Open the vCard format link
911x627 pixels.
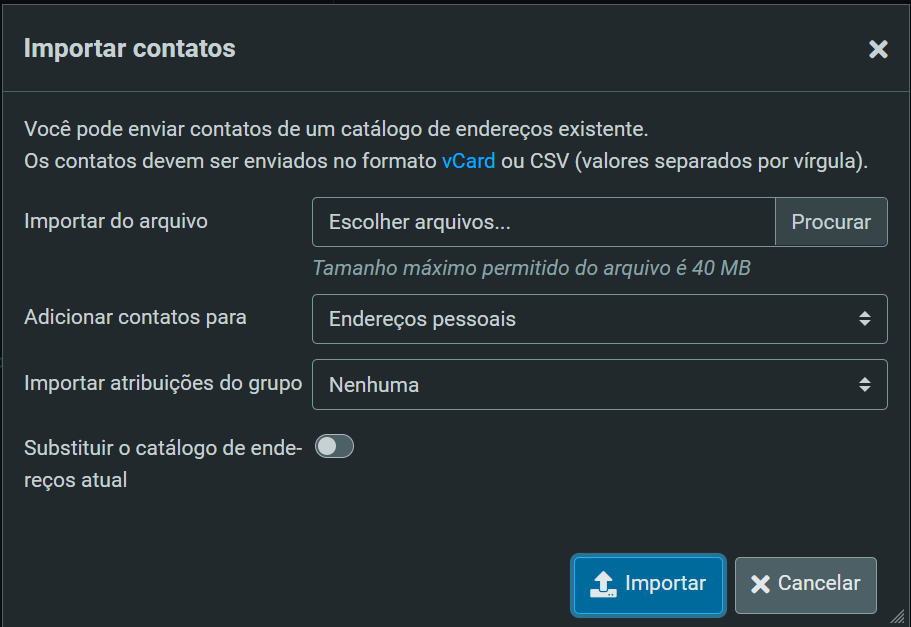468,161
